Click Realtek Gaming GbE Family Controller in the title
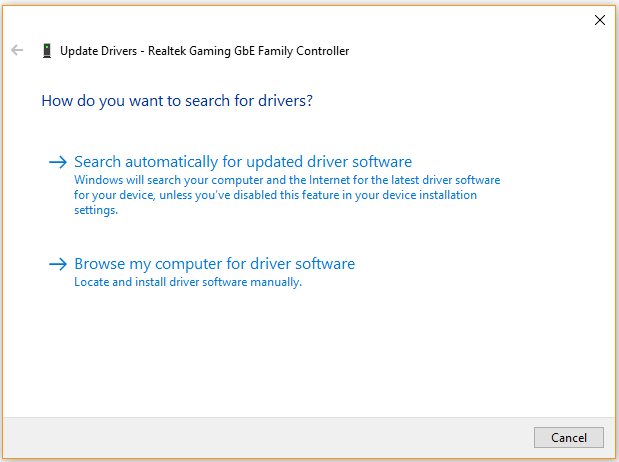Image resolution: width=619 pixels, height=462 pixels. pos(248,51)
